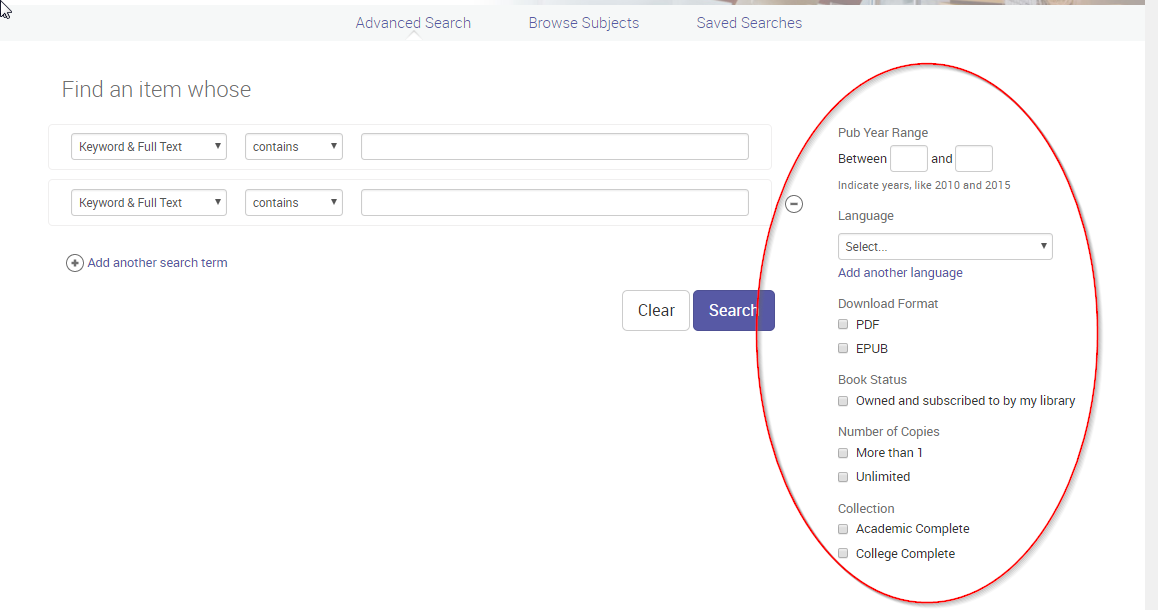Open the second contains condition dropdown

[x=293, y=202]
